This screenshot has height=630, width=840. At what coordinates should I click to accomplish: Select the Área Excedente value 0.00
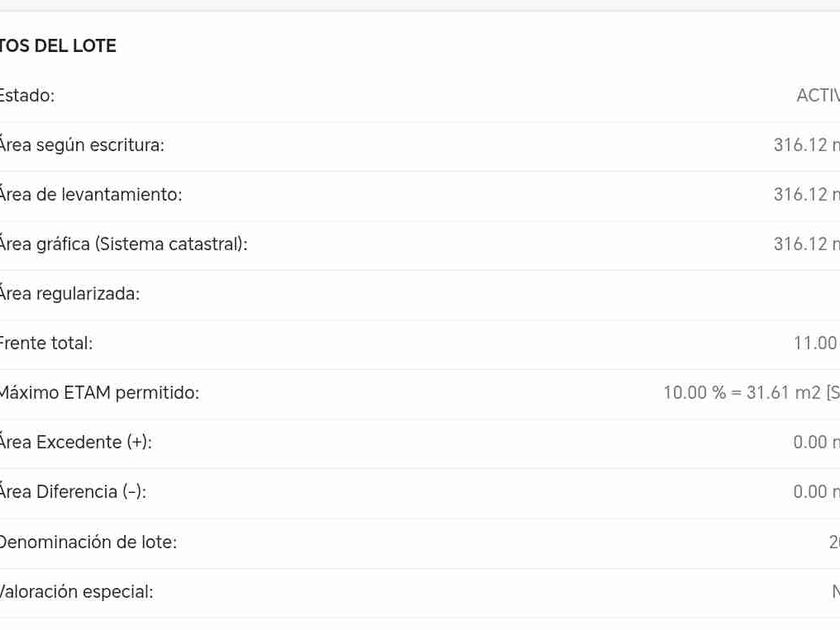814,442
